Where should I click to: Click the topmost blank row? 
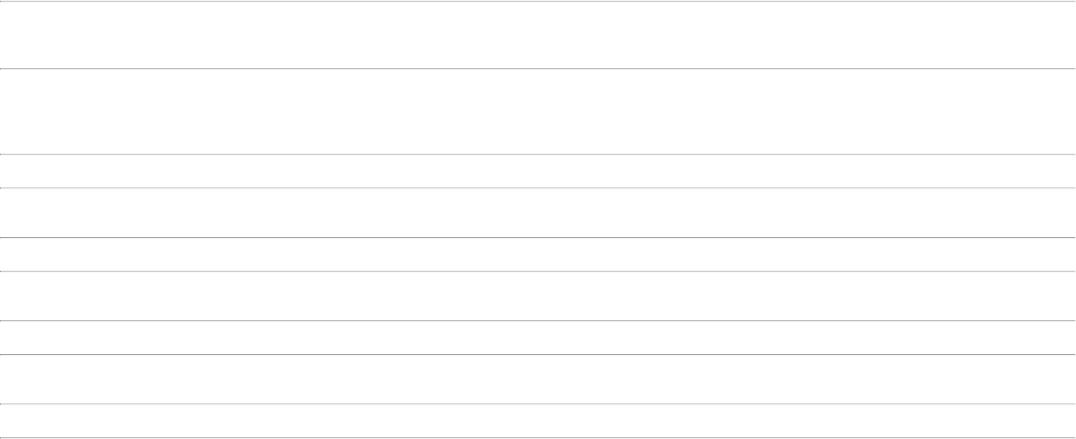coord(538,35)
